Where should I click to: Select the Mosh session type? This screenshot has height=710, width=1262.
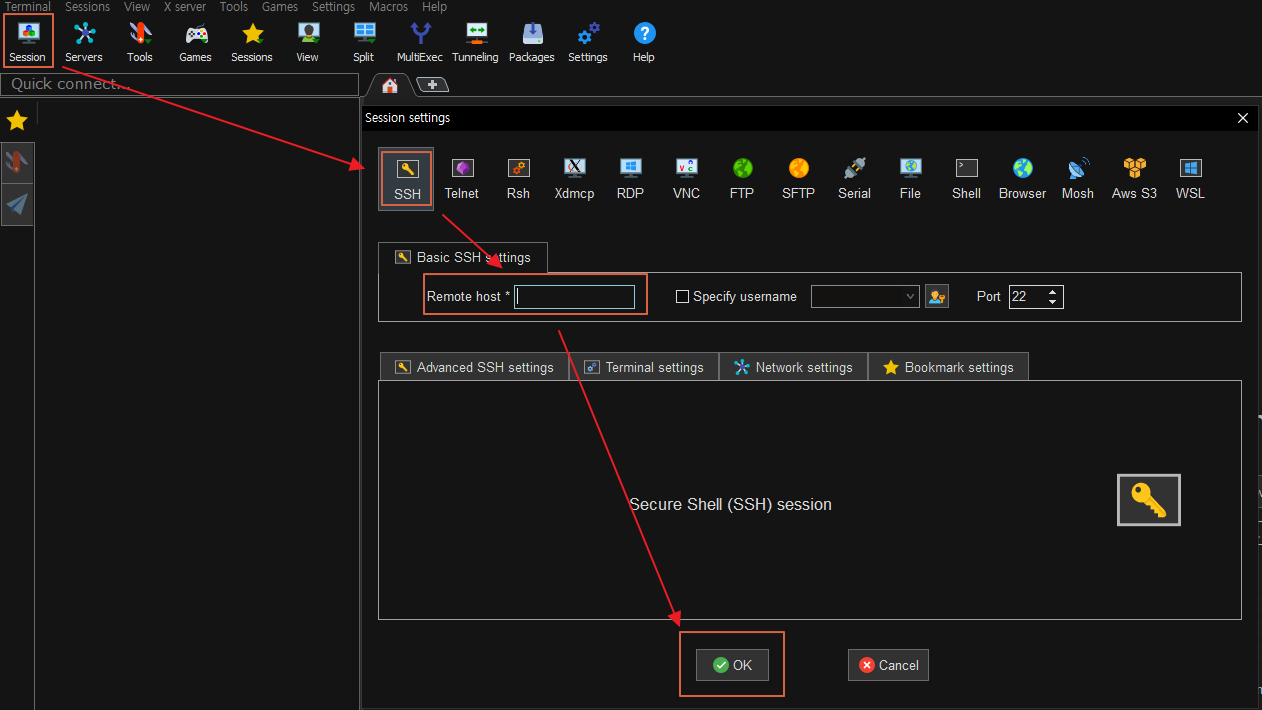tap(1078, 180)
